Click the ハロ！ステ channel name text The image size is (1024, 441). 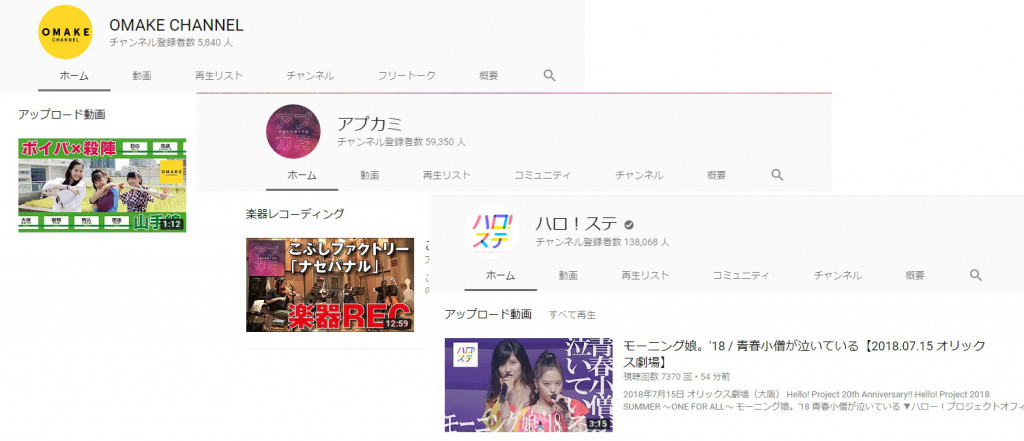coord(577,224)
